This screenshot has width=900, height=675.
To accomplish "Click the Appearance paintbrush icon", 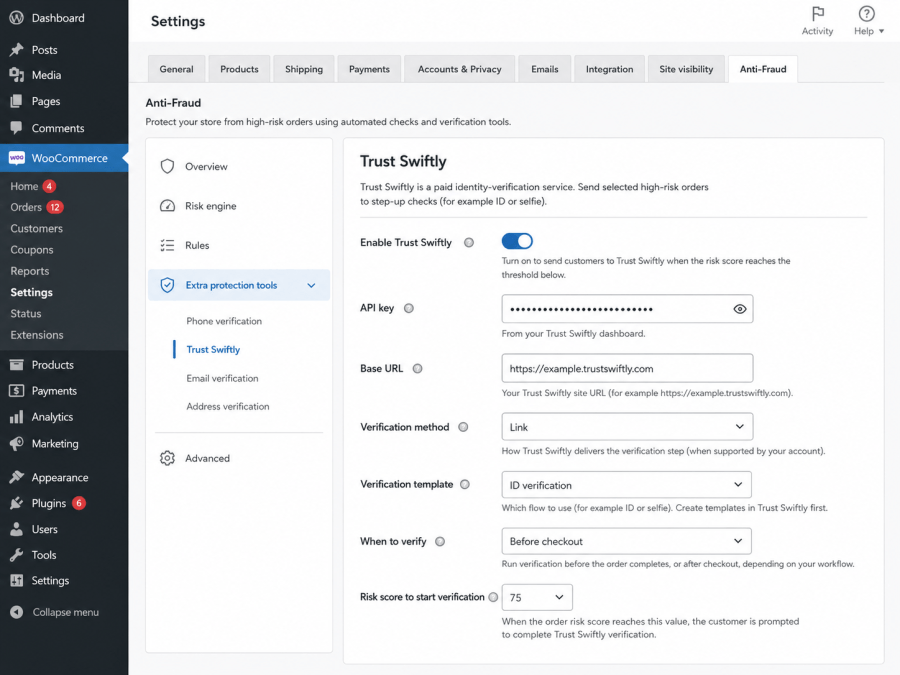I will [x=17, y=477].
